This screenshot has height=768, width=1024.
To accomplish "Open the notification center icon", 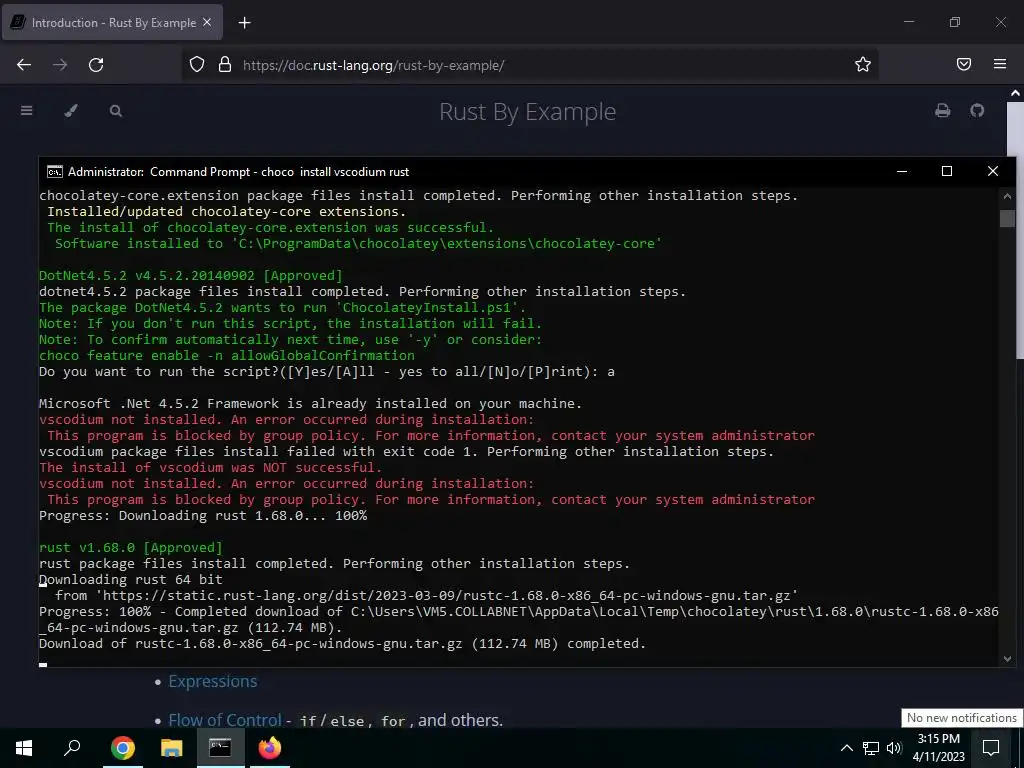I will [x=991, y=747].
